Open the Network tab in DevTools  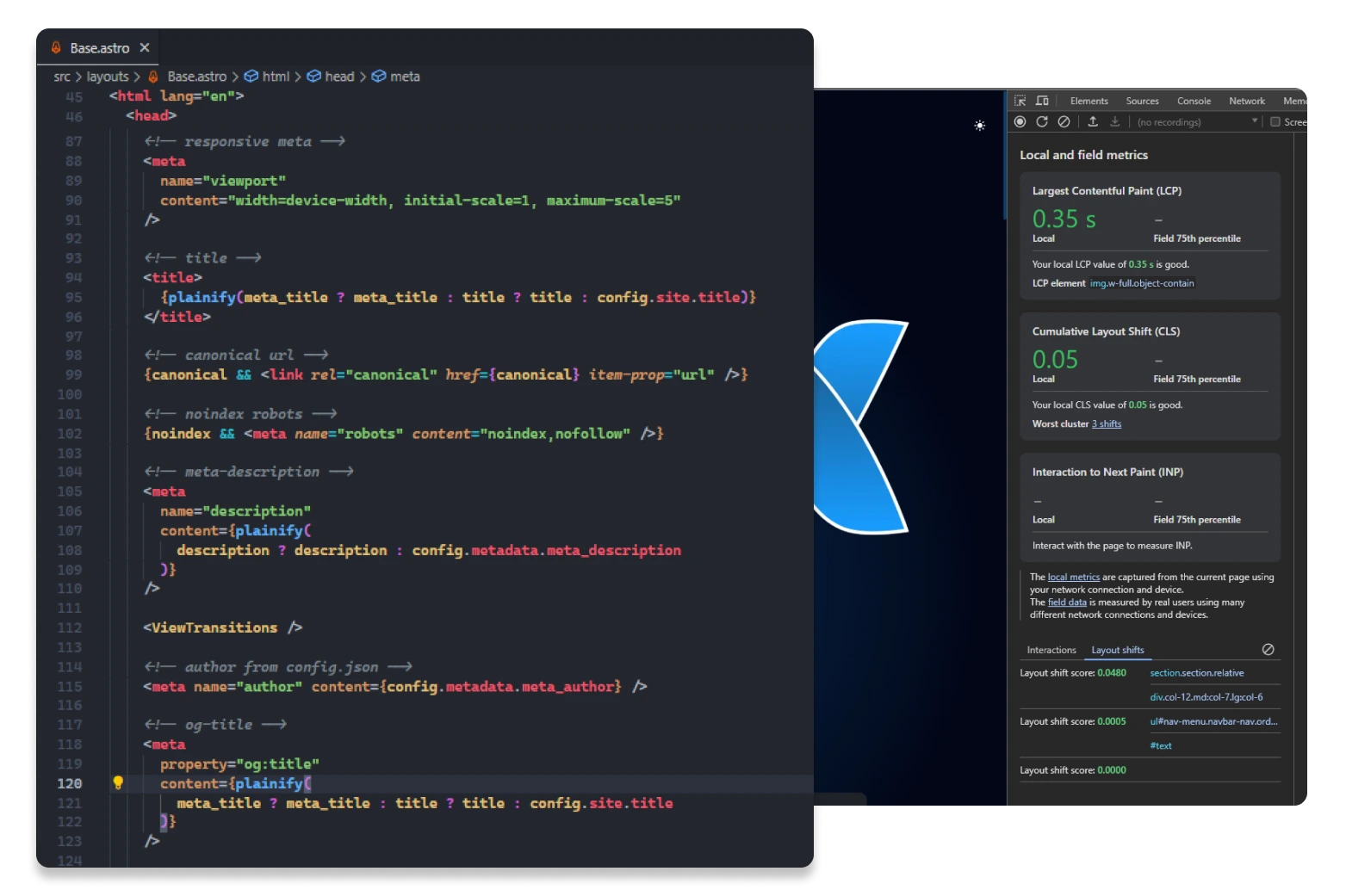[1246, 101]
